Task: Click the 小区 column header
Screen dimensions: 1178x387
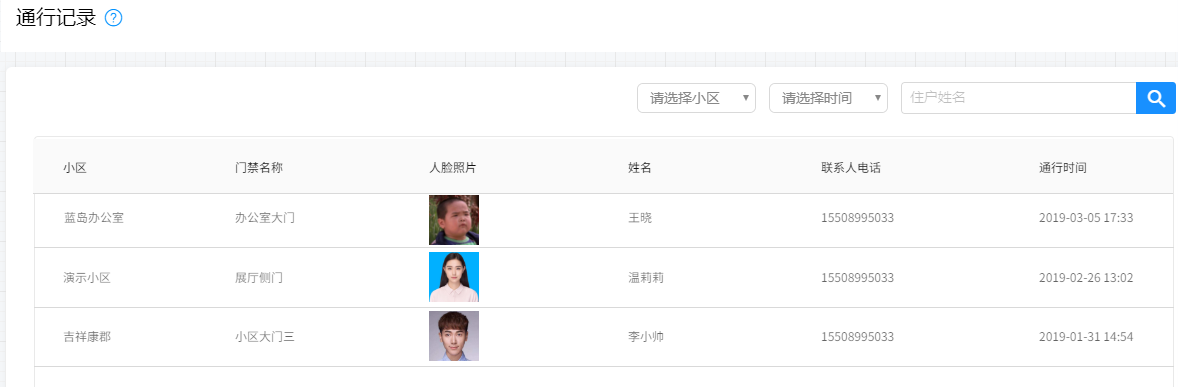Action: coord(75,168)
